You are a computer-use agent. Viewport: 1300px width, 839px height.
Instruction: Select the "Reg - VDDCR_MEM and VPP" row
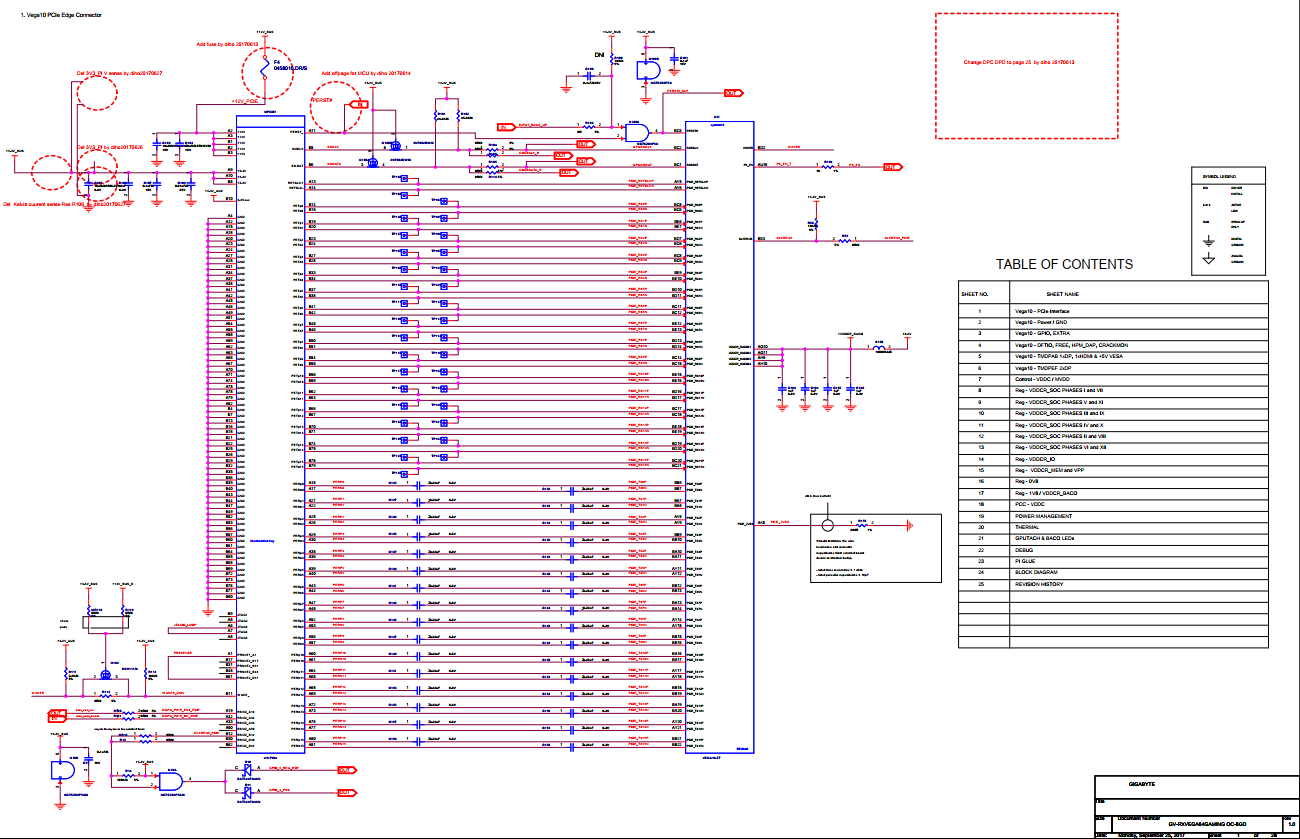[1113, 470]
